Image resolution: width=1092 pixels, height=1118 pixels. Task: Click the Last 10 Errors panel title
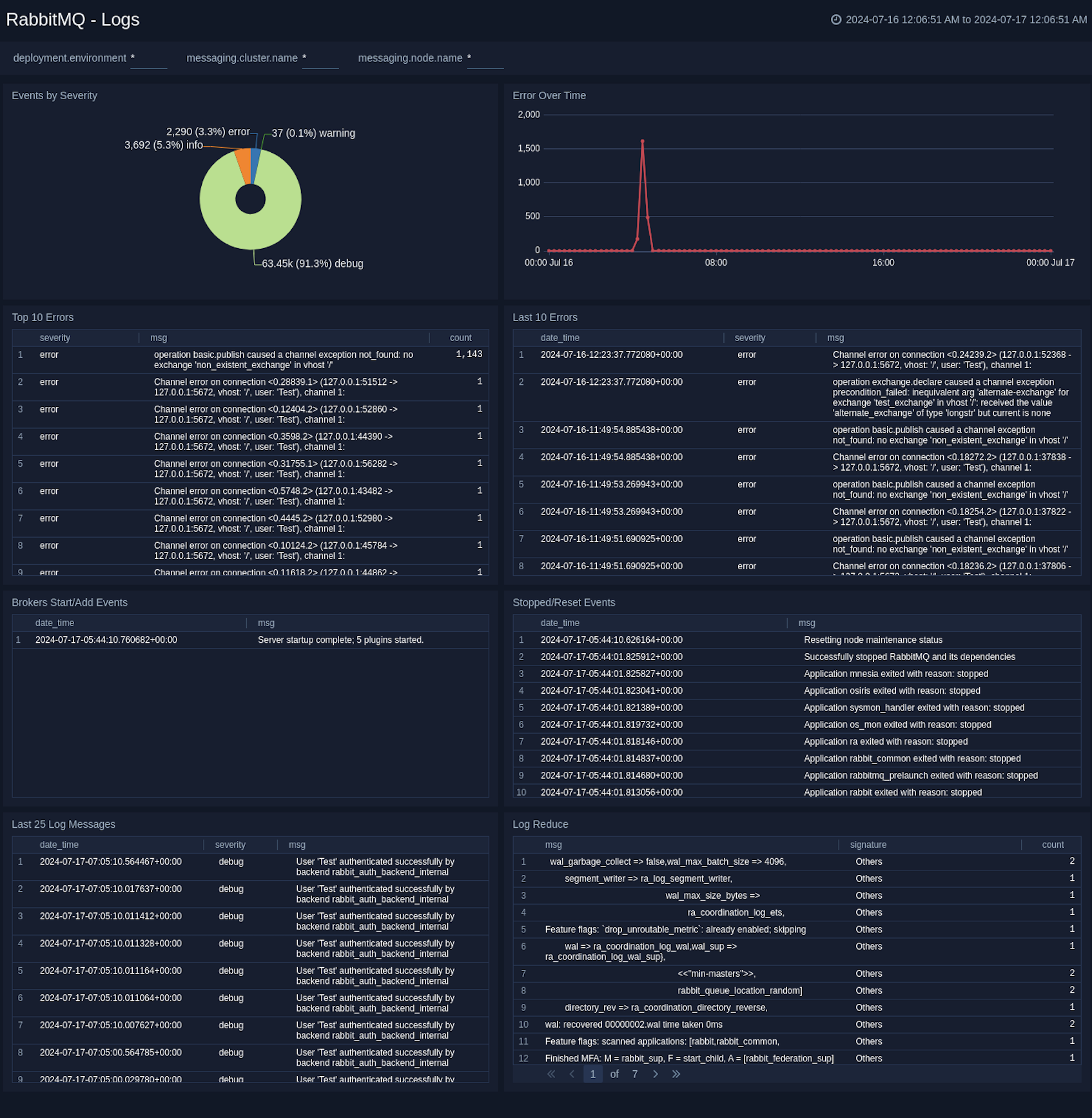[x=545, y=317]
